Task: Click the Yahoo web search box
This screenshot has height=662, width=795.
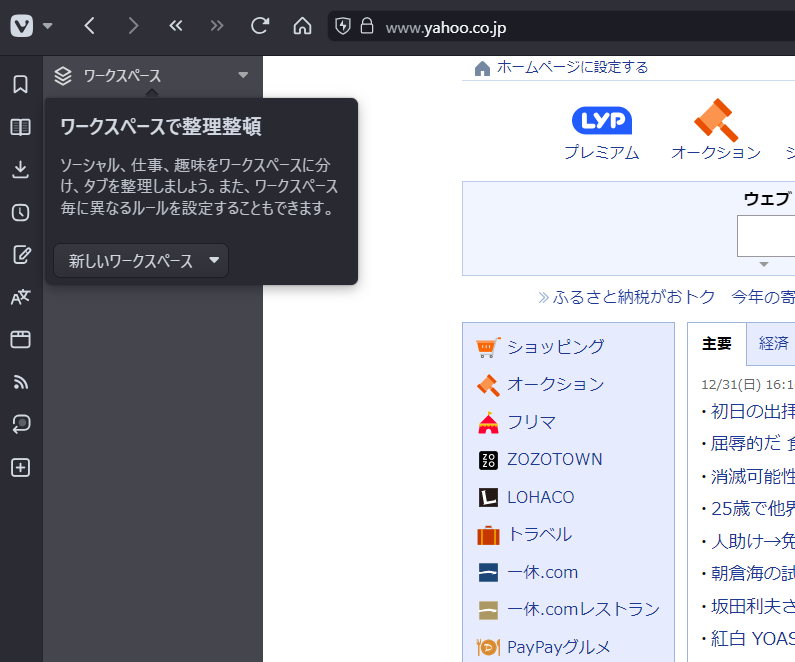Action: (766, 236)
